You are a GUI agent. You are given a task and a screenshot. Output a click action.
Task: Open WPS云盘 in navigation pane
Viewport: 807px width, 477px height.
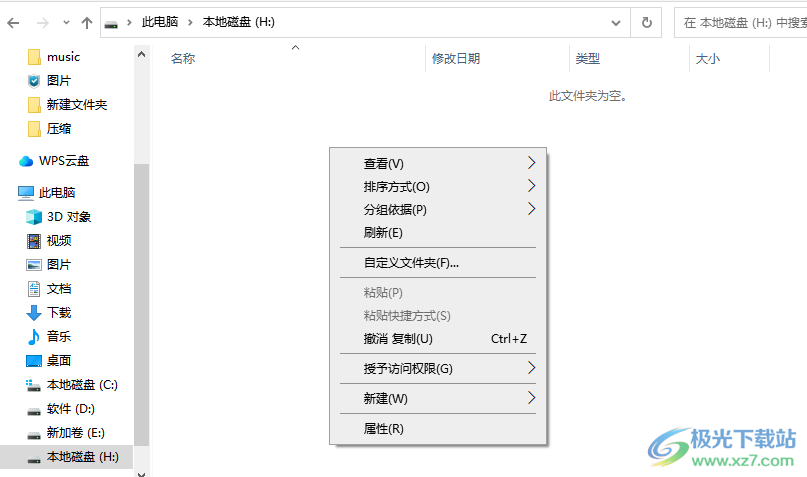coord(64,161)
